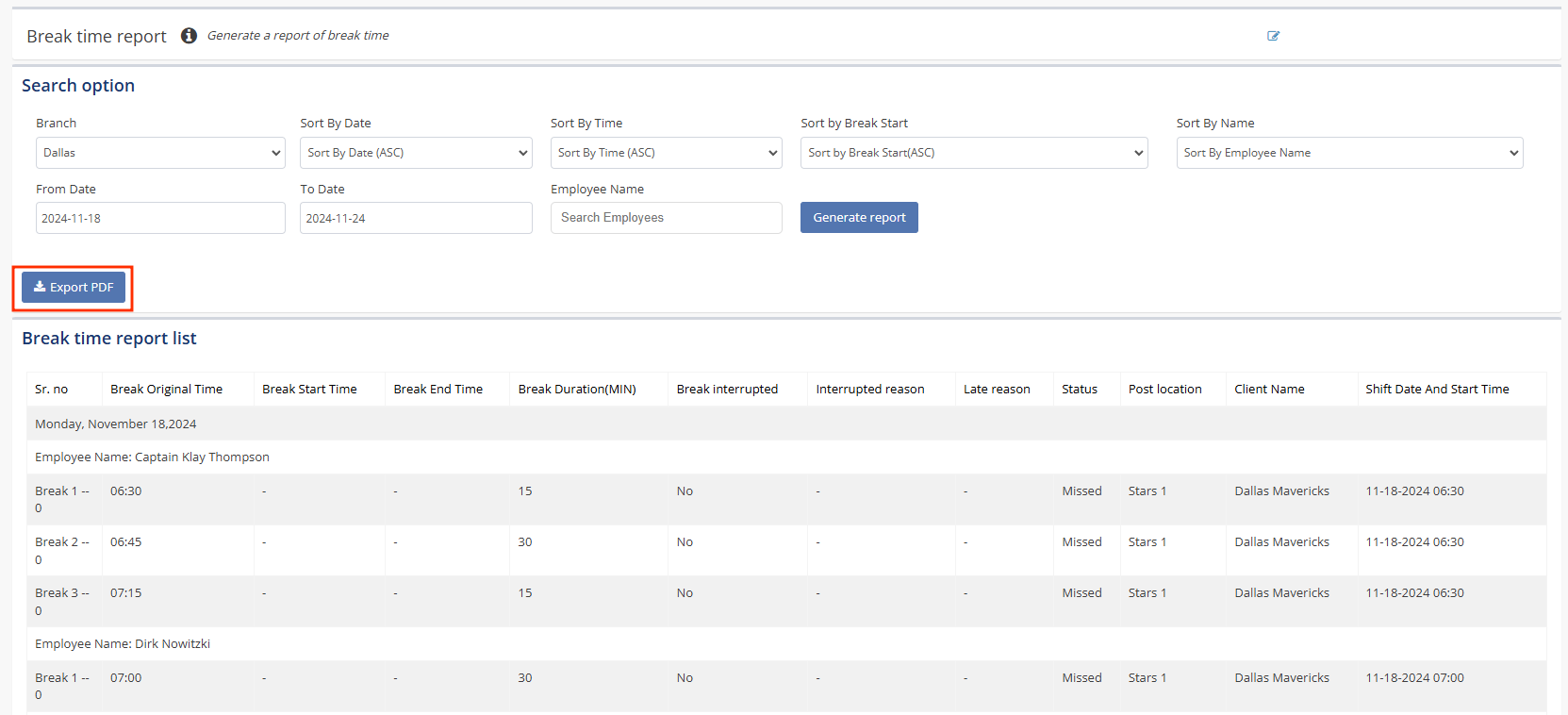Viewport: 1568px width, 715px height.
Task: Click the Monday, November 18,2024 date row
Action: (116, 424)
